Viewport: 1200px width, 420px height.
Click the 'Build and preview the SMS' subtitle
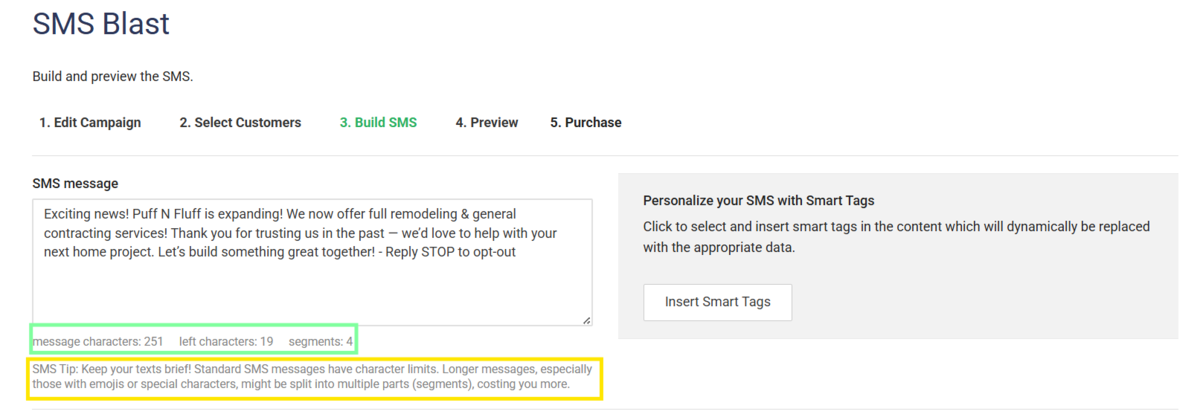pos(112,77)
